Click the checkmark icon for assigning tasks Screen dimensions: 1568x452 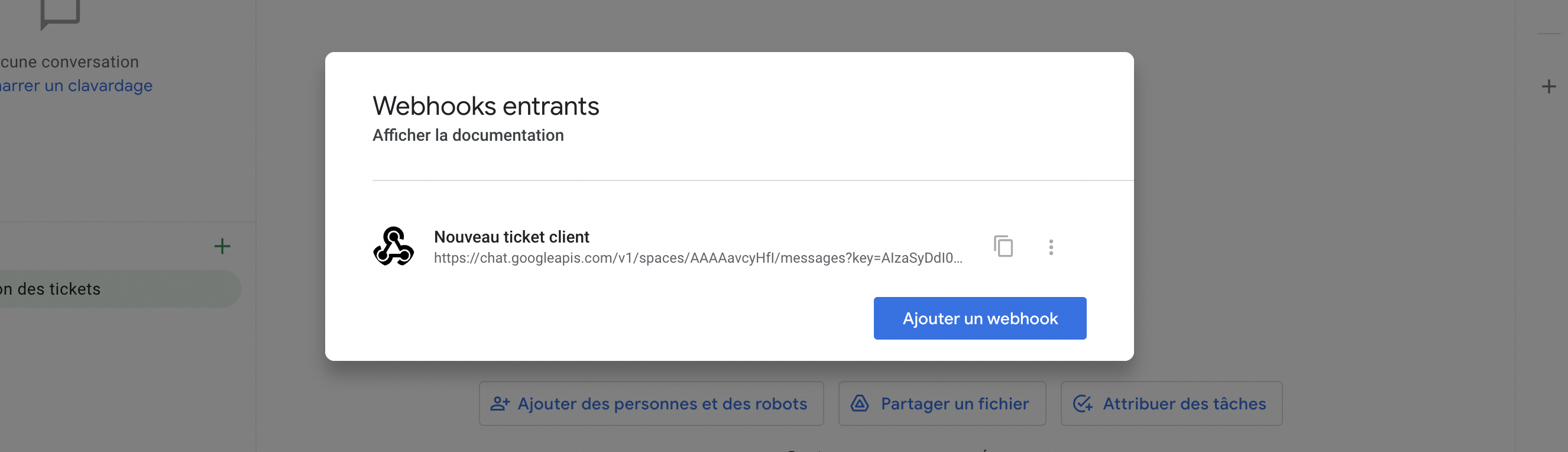(x=1082, y=403)
